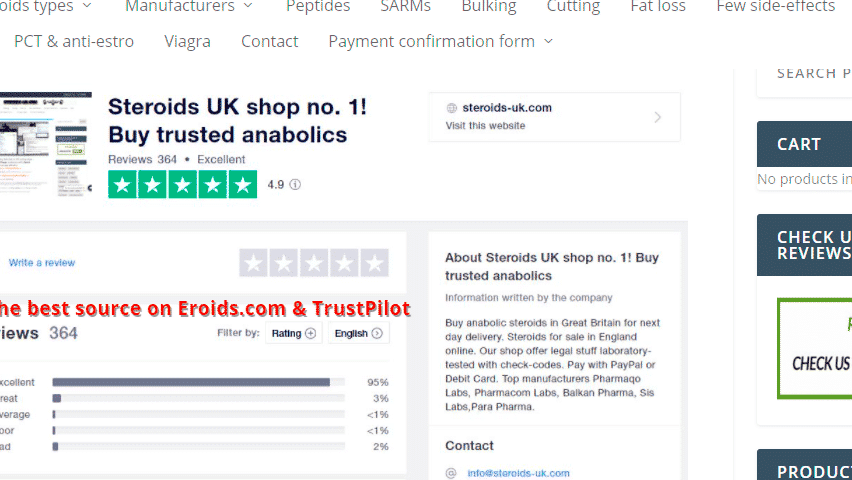Open the Contact page from navigation
Image resolution: width=852 pixels, height=480 pixels.
[269, 41]
